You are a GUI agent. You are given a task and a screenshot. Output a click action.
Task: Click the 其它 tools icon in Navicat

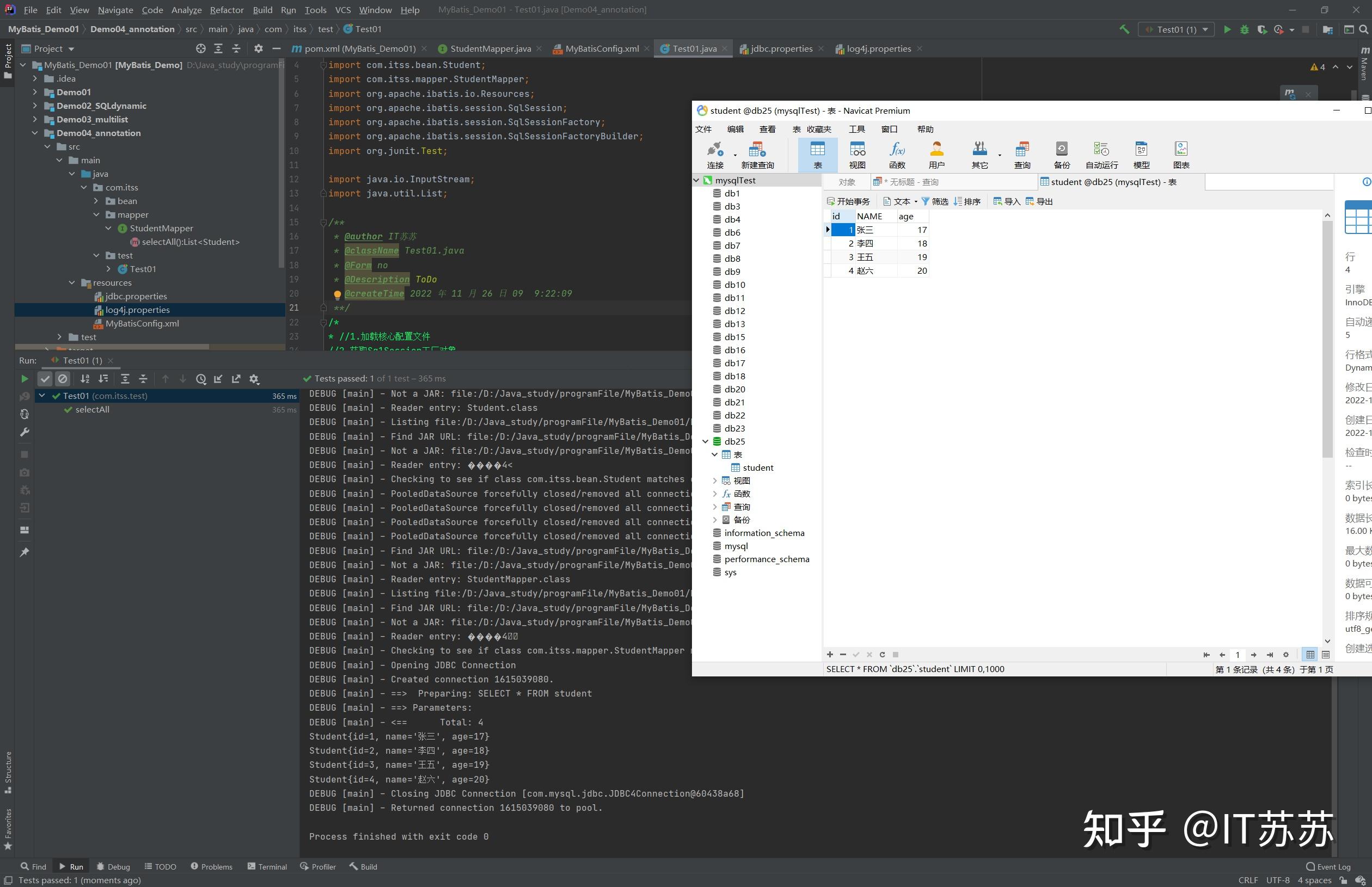pos(979,155)
